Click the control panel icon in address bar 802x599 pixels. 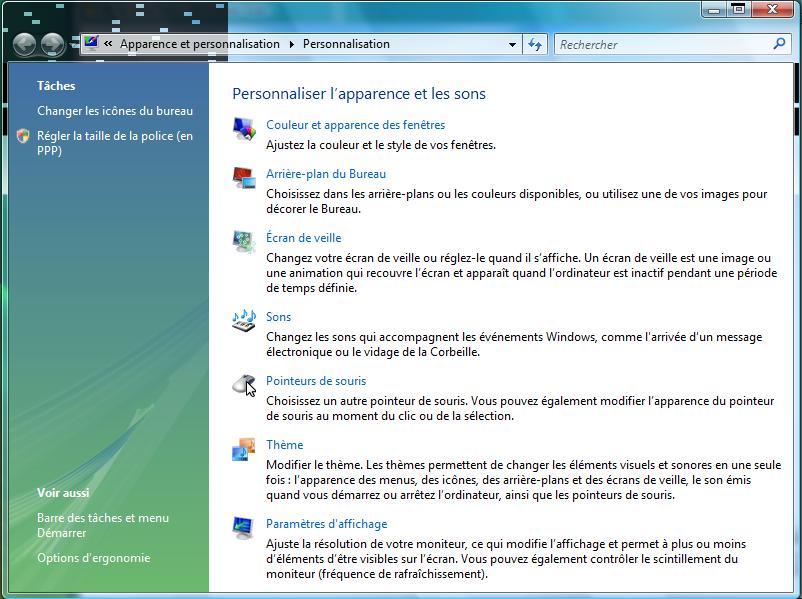coord(91,43)
